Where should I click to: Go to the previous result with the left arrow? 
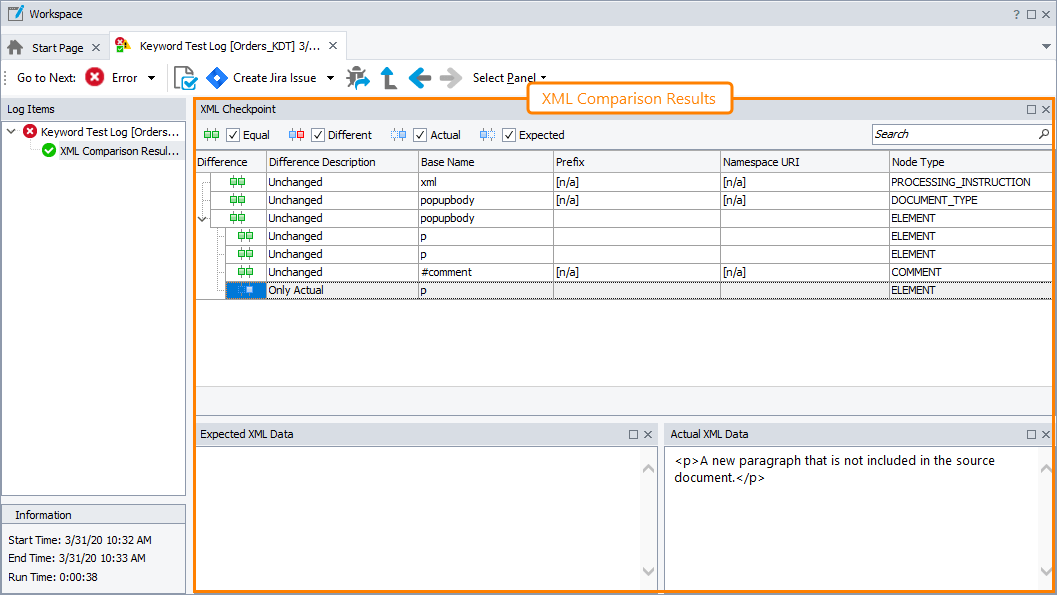(419, 77)
